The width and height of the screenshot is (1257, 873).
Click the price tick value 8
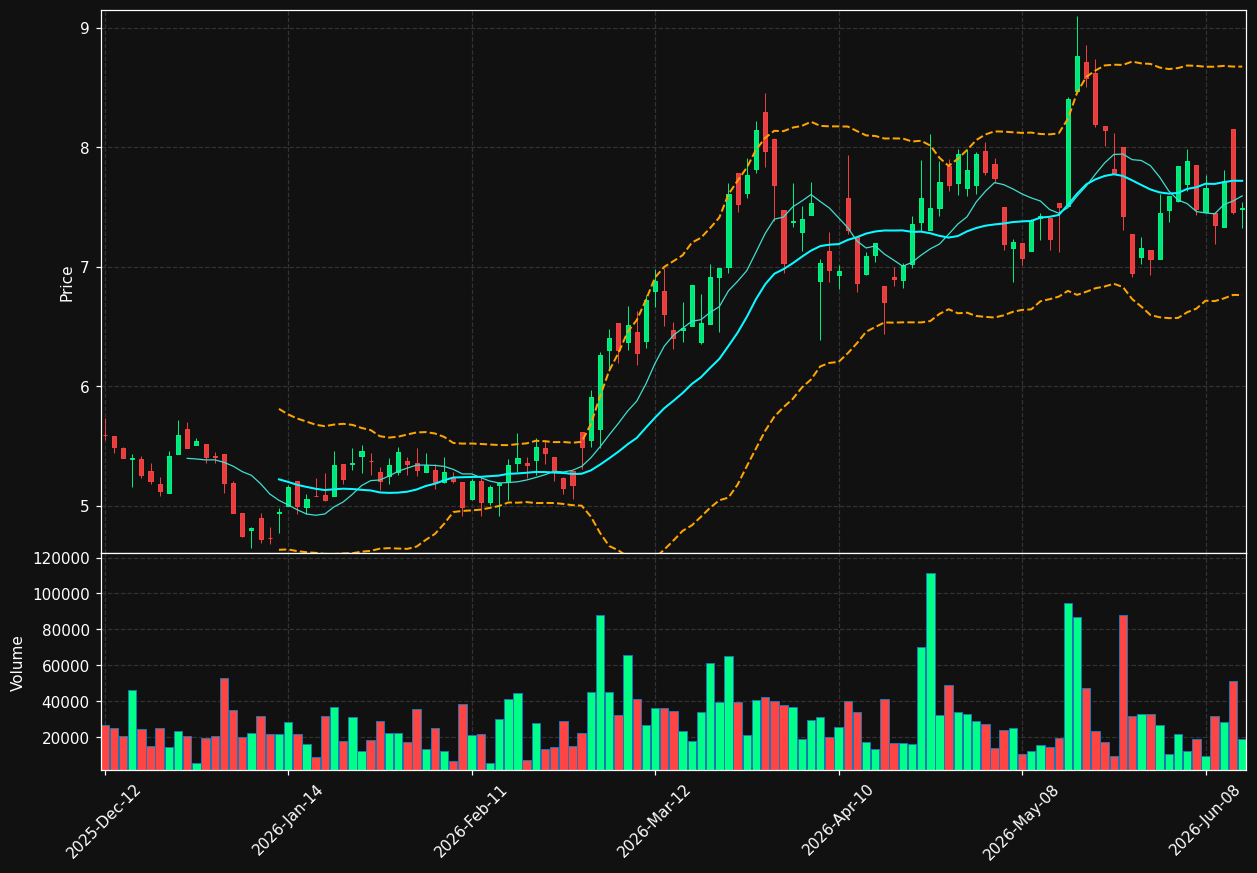[x=85, y=148]
